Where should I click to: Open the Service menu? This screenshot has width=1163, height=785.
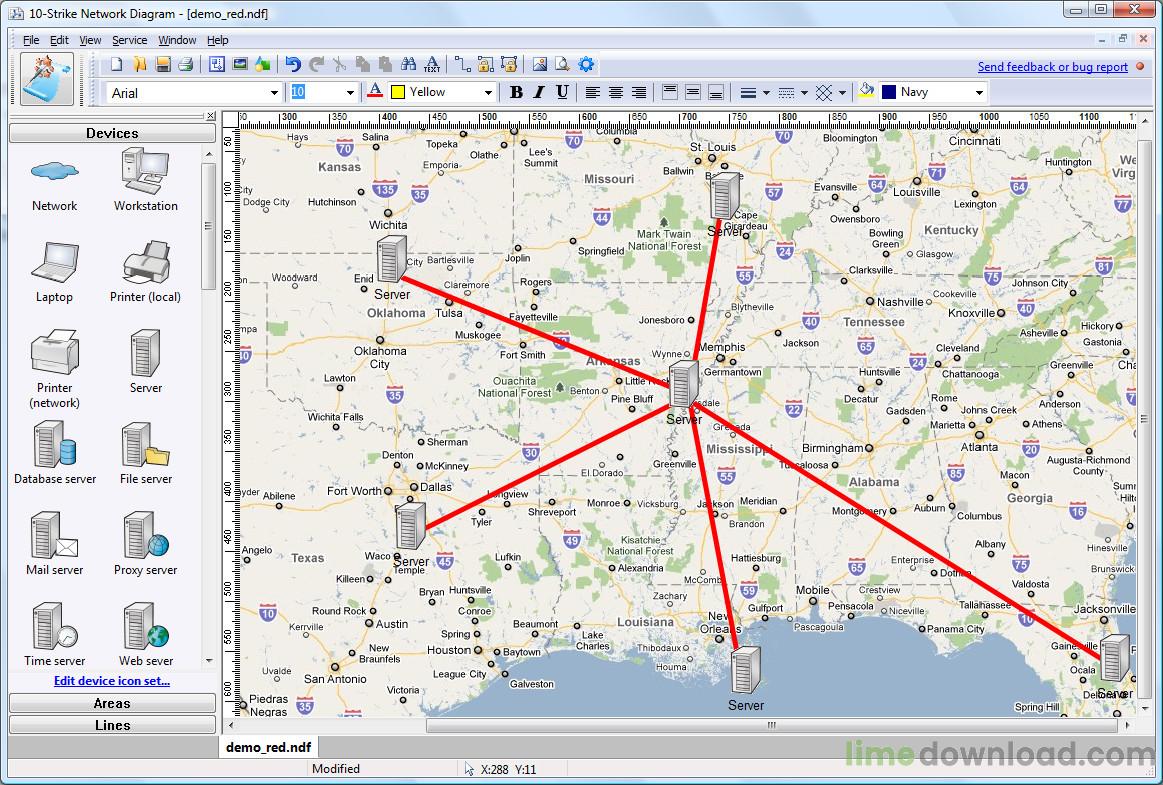click(129, 40)
